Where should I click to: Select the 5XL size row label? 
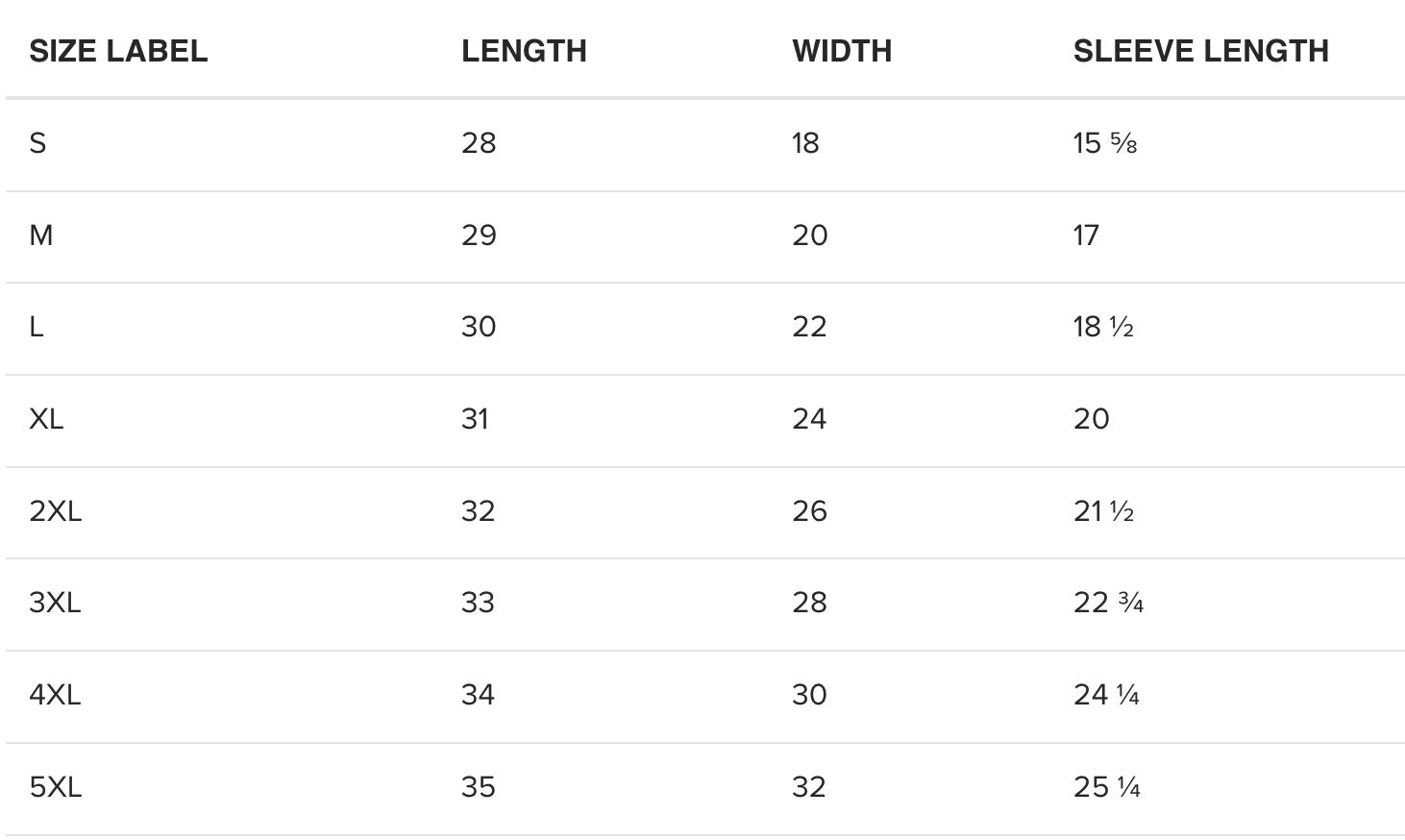pyautogui.click(x=56, y=787)
